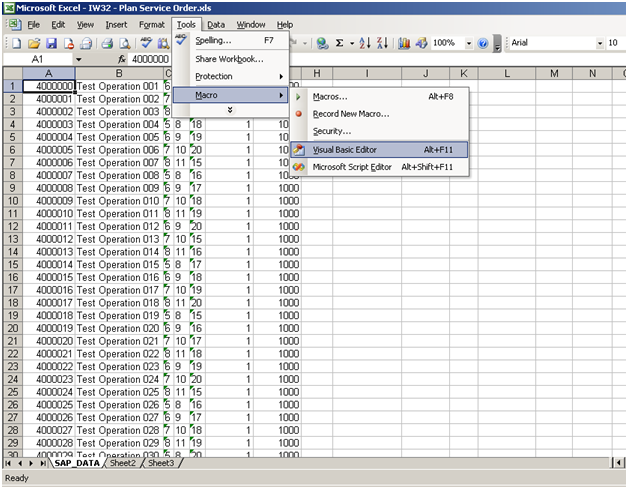This screenshot has width=628, height=489.
Task: Click cell 'Test Operation 010'
Action: tap(119, 201)
